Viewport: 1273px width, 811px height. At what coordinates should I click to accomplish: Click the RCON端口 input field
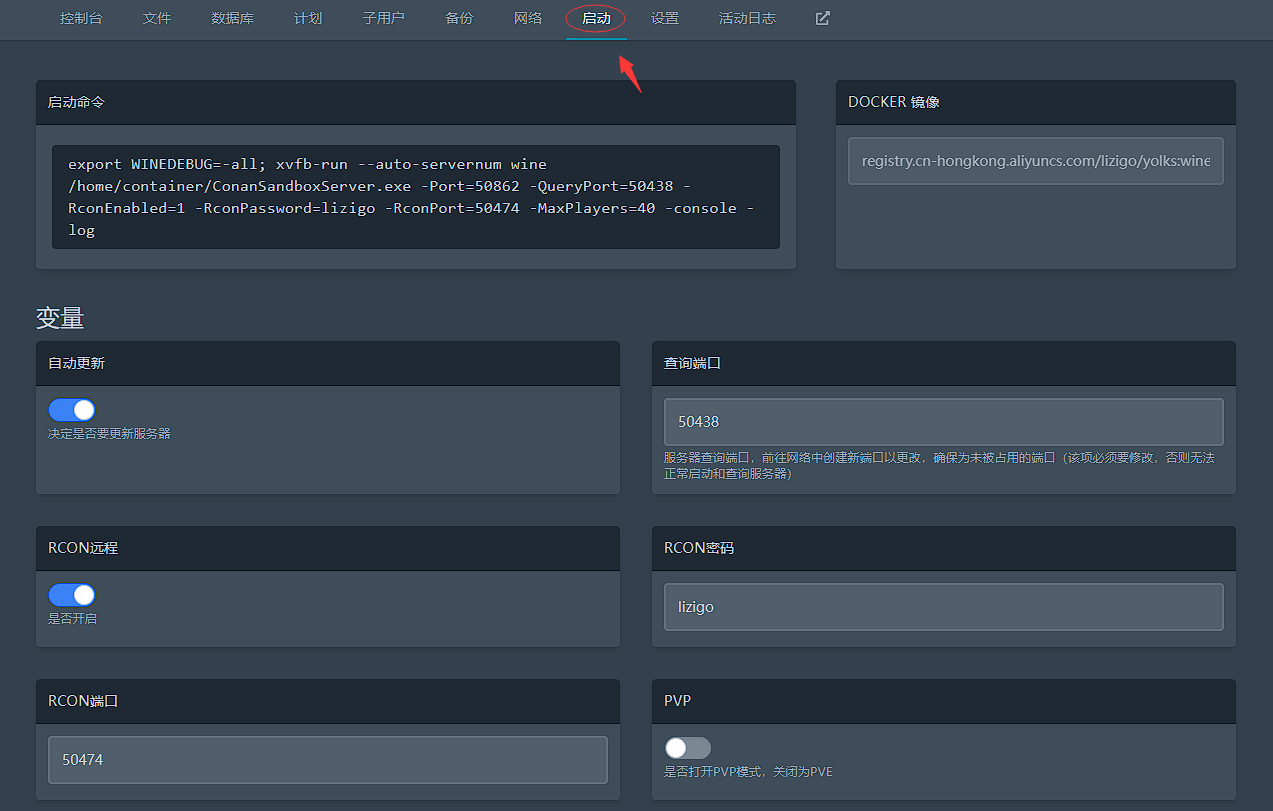point(328,760)
